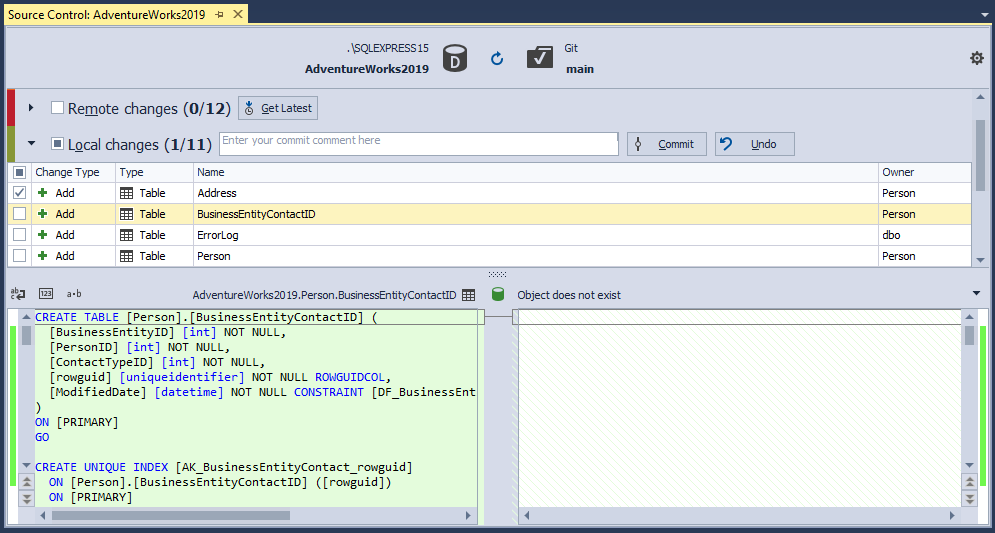Viewport: 995px width, 533px height.
Task: Click changes list scroll-up arrow
Action: (x=980, y=96)
